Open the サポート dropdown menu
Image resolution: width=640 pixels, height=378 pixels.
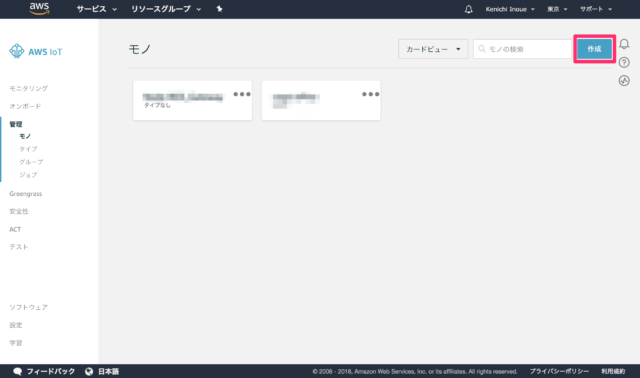(596, 9)
